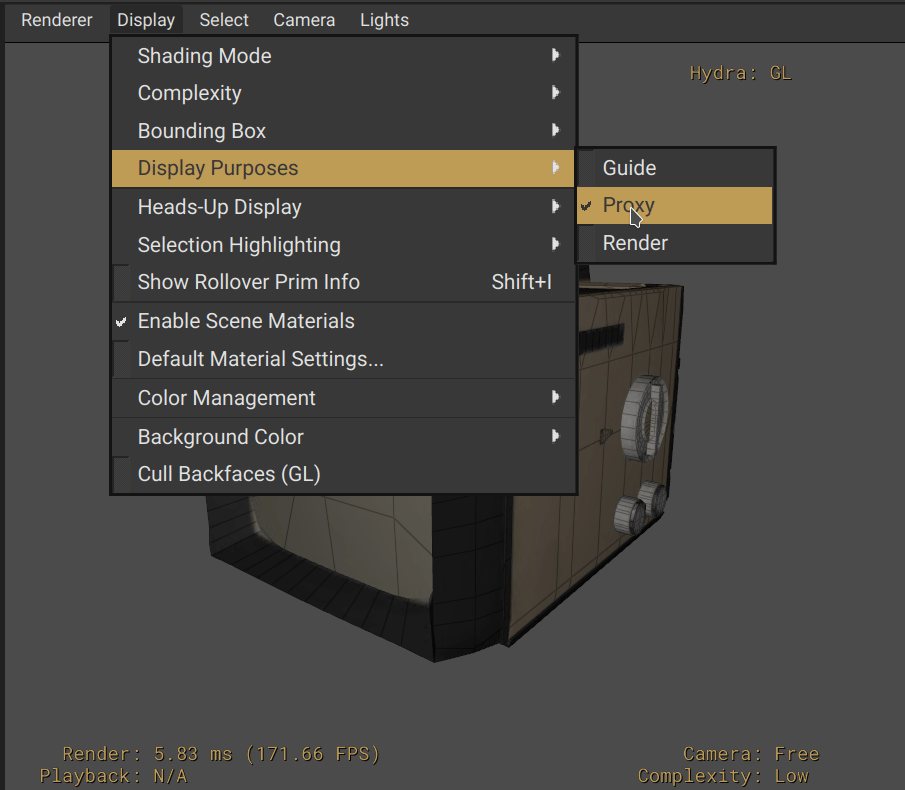905x790 pixels.
Task: Open the Select menu
Action: (x=224, y=20)
